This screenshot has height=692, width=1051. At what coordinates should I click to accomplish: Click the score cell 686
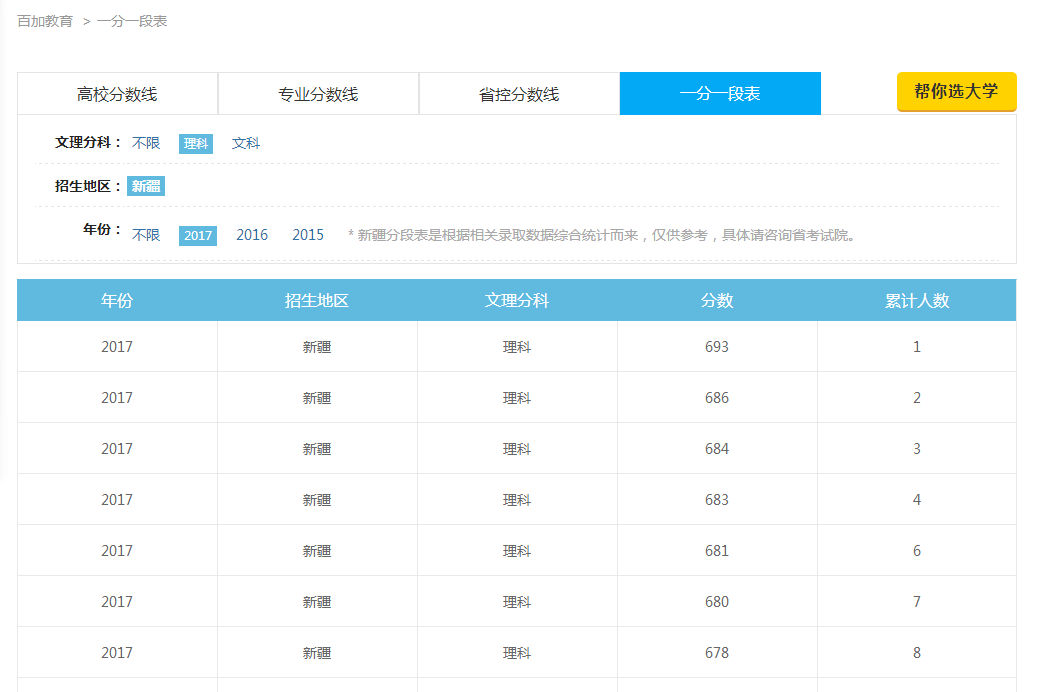[717, 398]
